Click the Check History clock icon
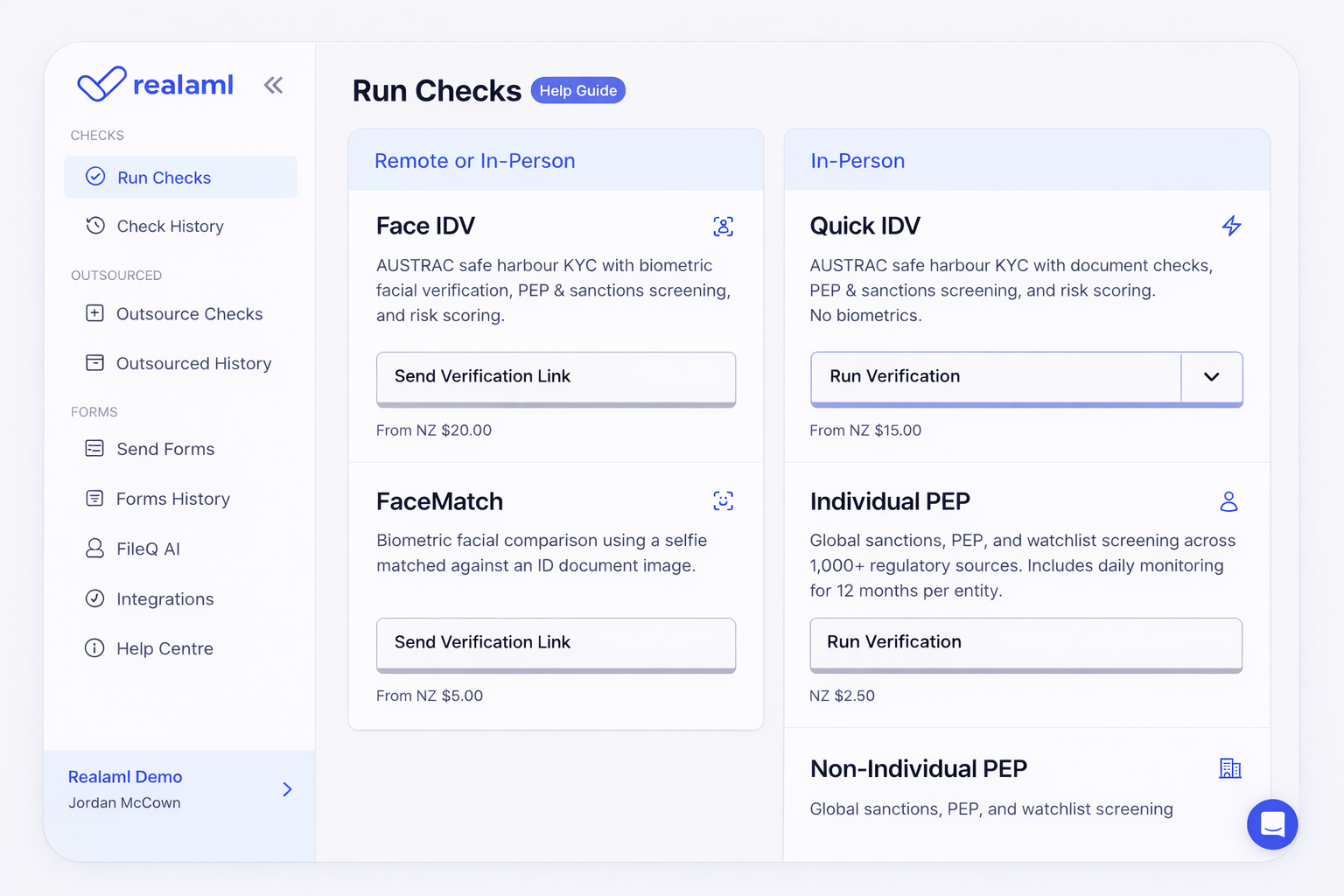This screenshot has width=1344, height=896. (95, 226)
